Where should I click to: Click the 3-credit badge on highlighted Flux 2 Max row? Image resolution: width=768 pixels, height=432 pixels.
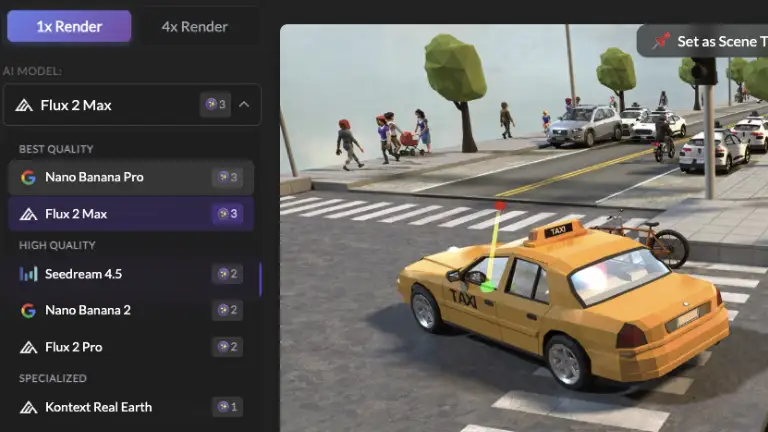(227, 214)
